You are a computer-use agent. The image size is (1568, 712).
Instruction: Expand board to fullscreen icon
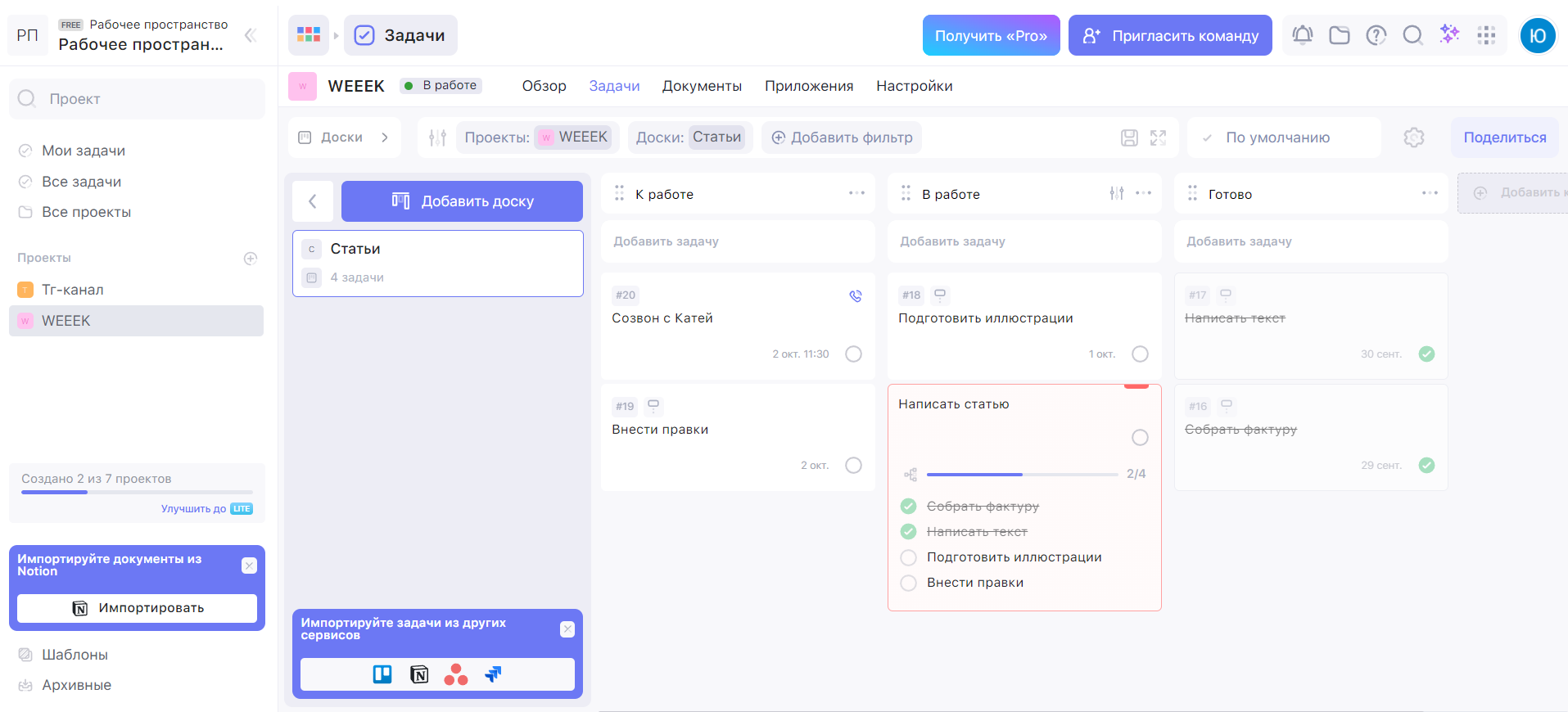pyautogui.click(x=1158, y=137)
